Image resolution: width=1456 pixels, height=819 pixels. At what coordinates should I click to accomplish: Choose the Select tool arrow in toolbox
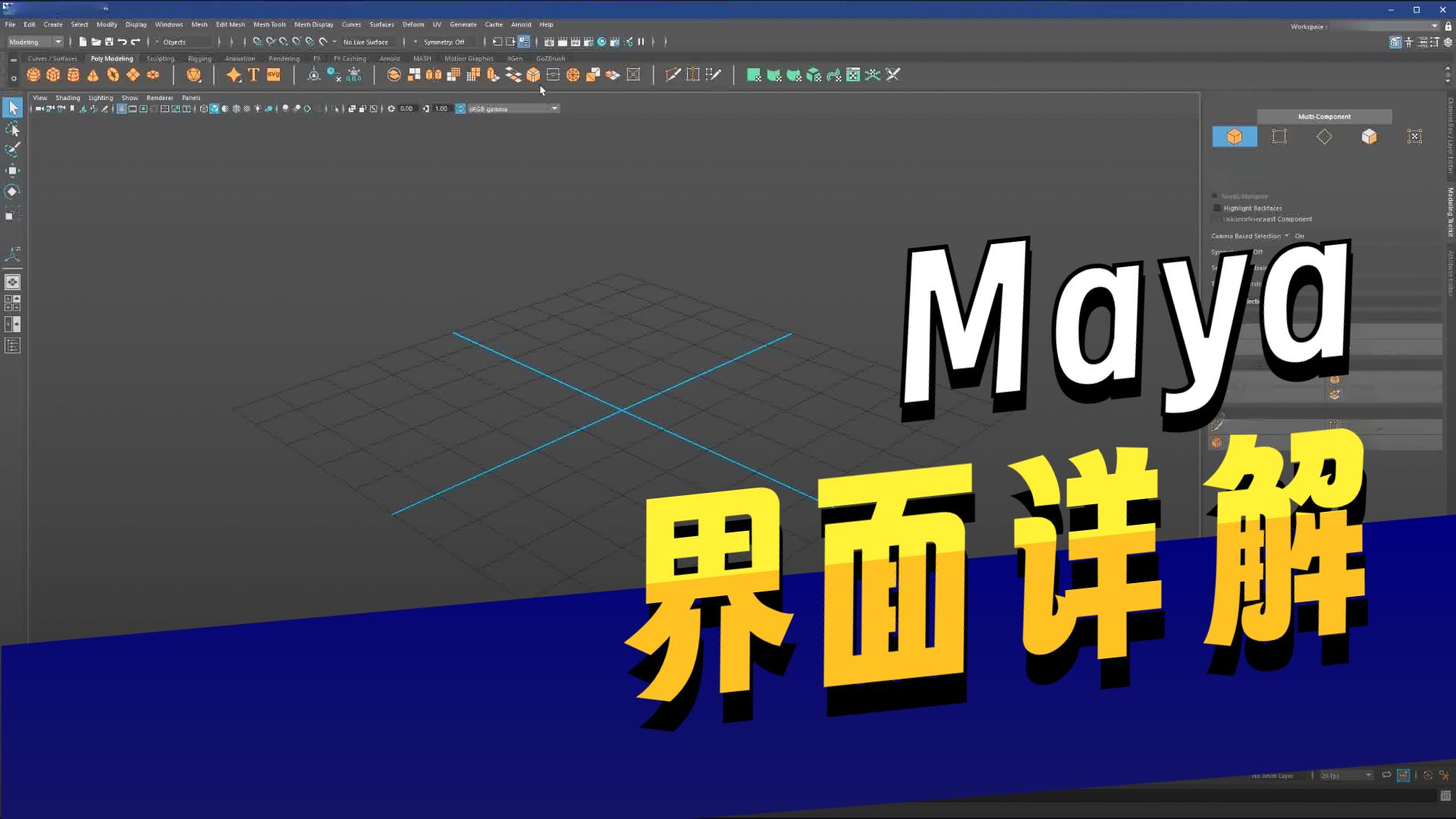(x=13, y=108)
